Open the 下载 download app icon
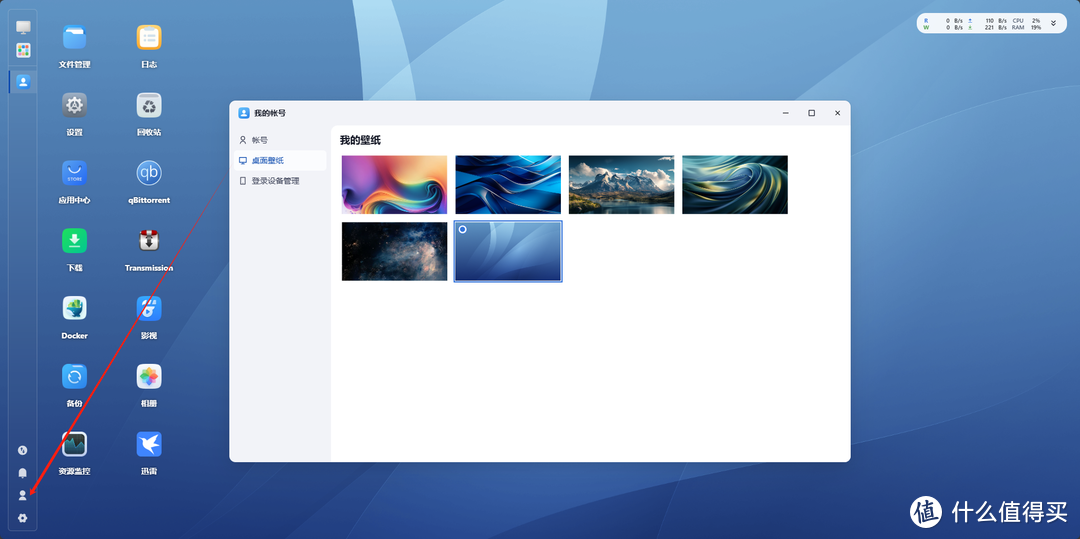Screen dimensions: 1080x539 74,241
